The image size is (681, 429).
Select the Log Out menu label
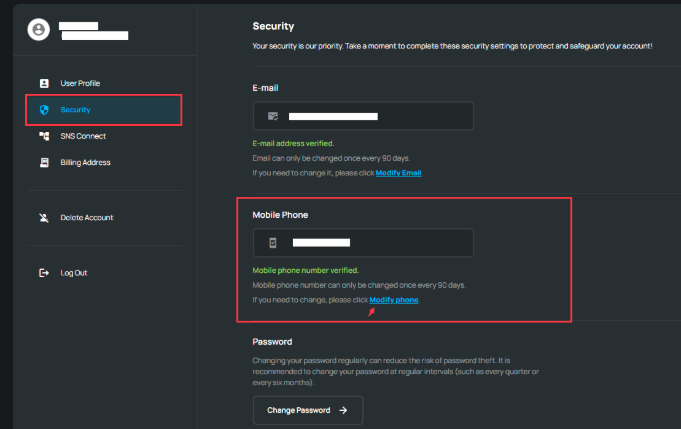74,272
